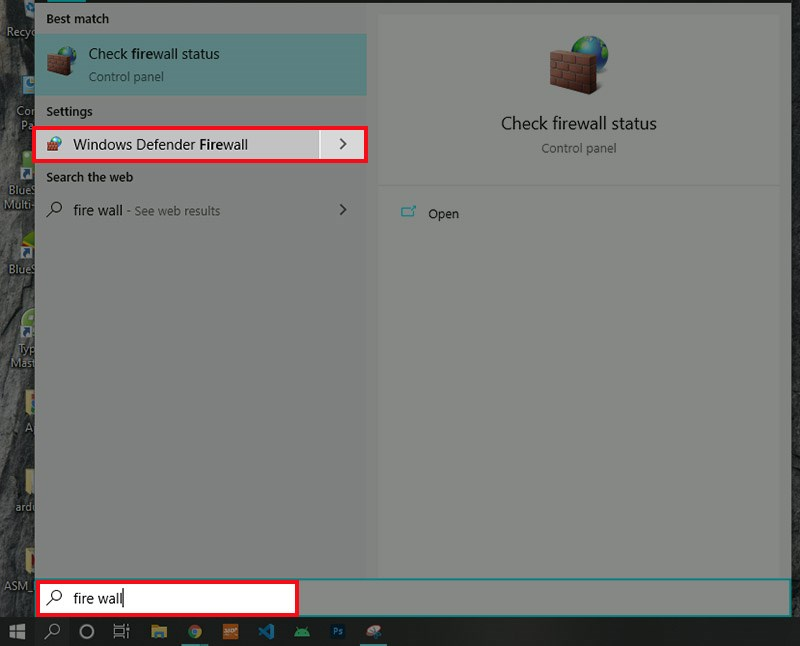The width and height of the screenshot is (800, 646).
Task: Click the taskbar Search magnifier icon
Action: 52,632
